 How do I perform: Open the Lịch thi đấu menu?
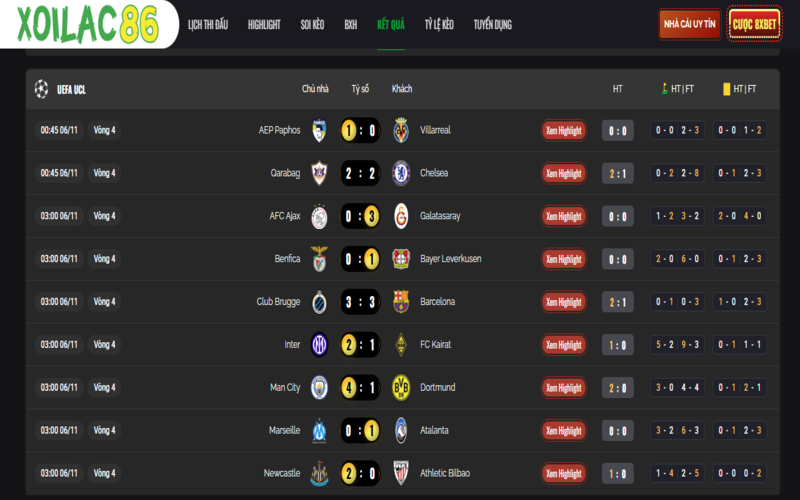pyautogui.click(x=208, y=24)
